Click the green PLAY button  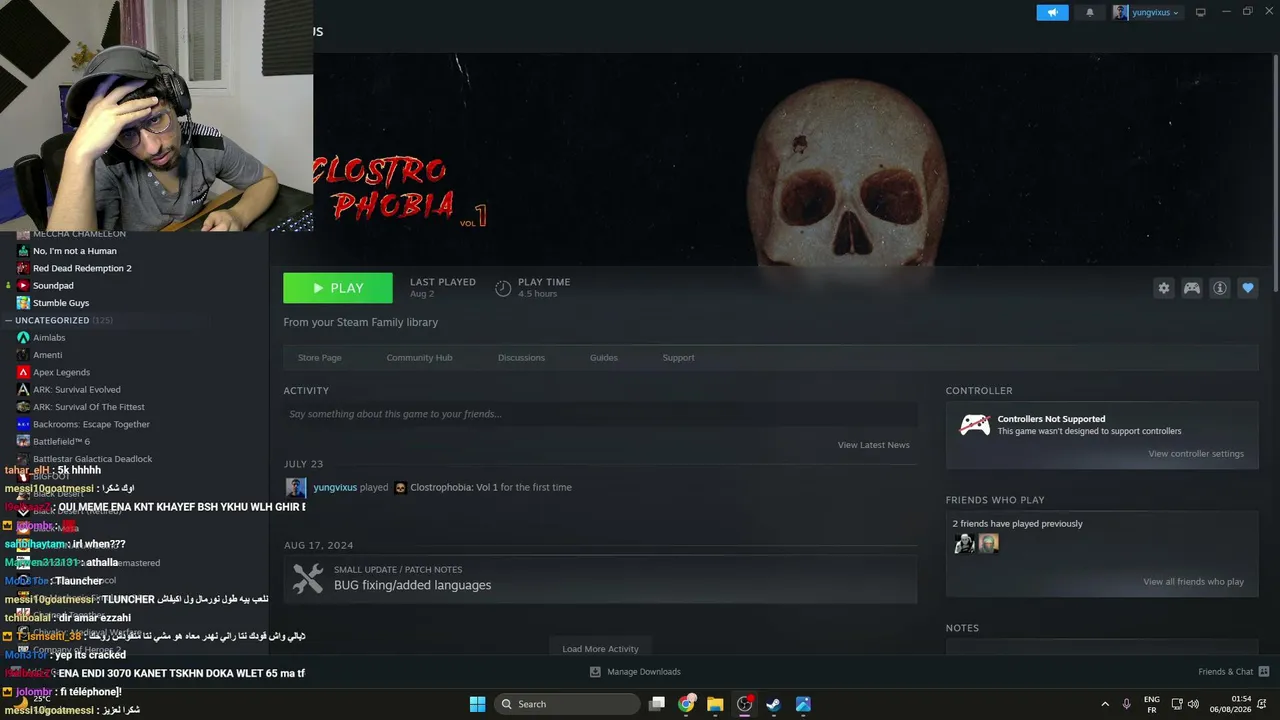pos(338,288)
